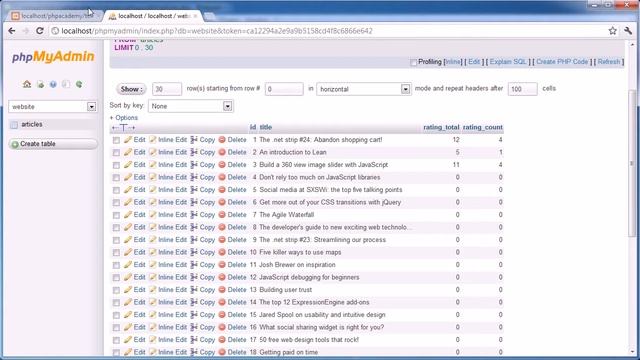Click Copy icon for row 3

point(194,165)
